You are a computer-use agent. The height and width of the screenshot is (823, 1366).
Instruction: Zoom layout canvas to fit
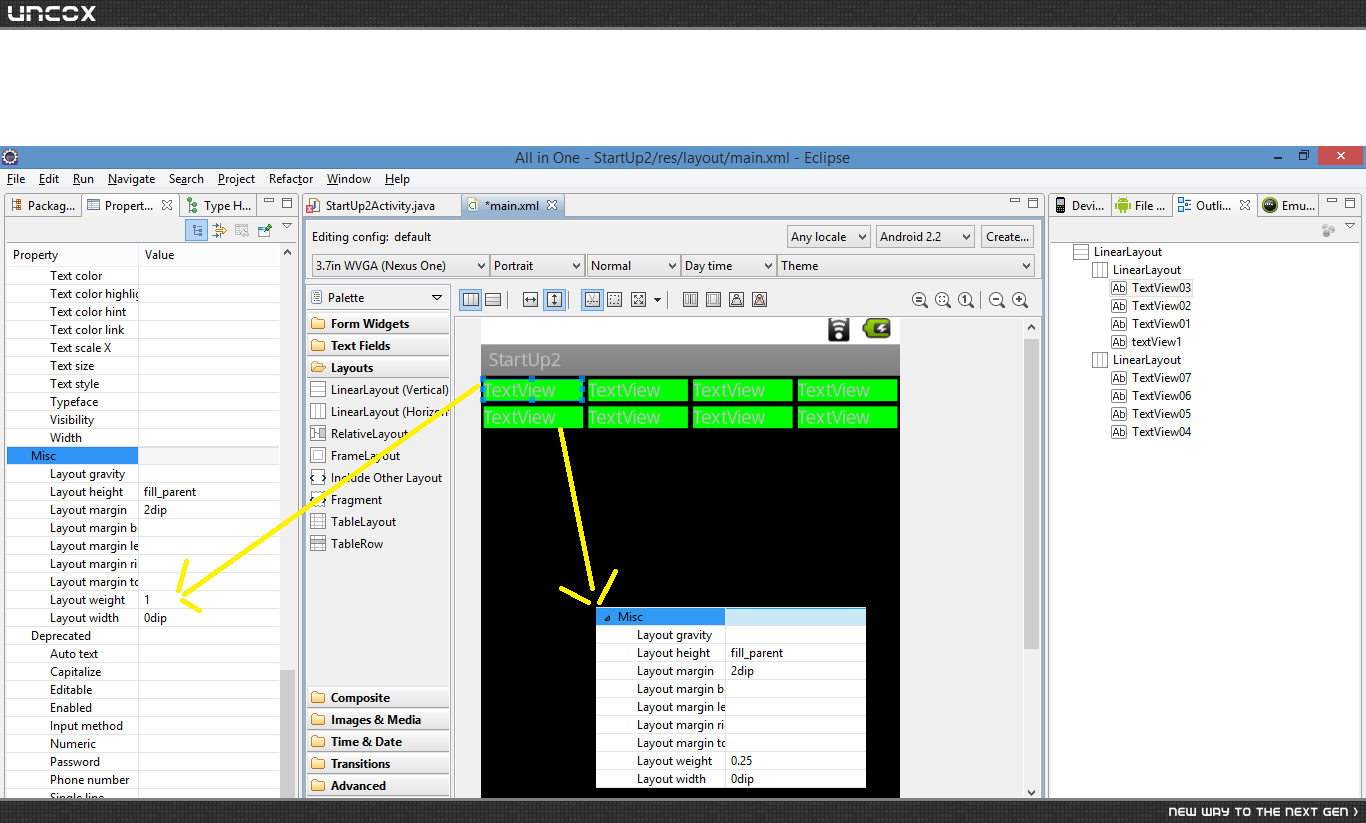[x=943, y=299]
